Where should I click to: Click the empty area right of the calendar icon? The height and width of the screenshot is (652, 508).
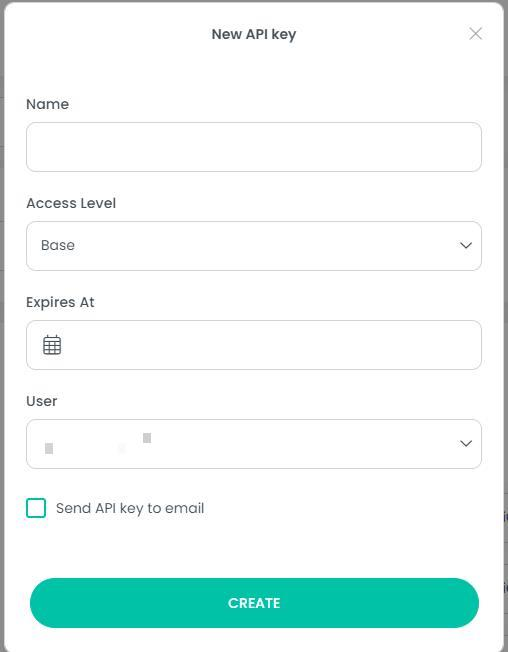pyautogui.click(x=270, y=345)
